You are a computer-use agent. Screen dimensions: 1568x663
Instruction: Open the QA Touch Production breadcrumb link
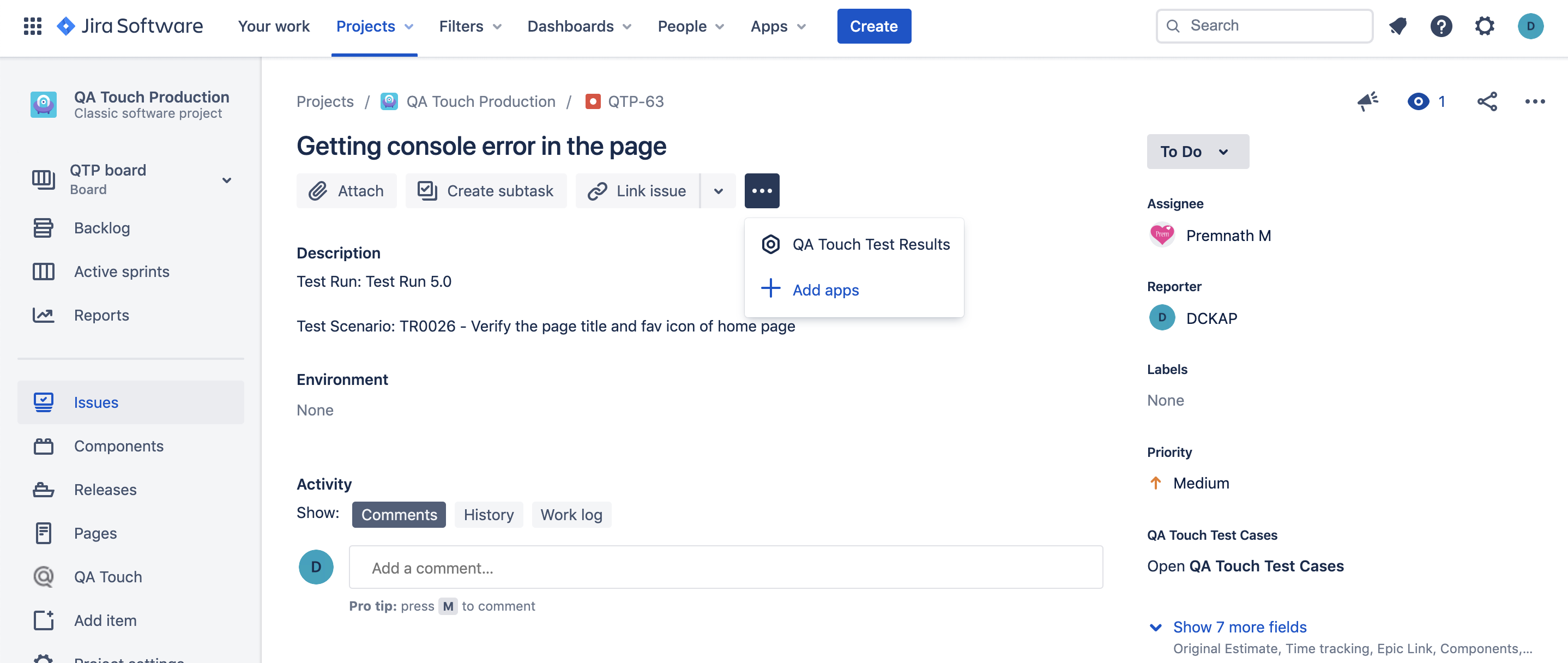click(480, 101)
